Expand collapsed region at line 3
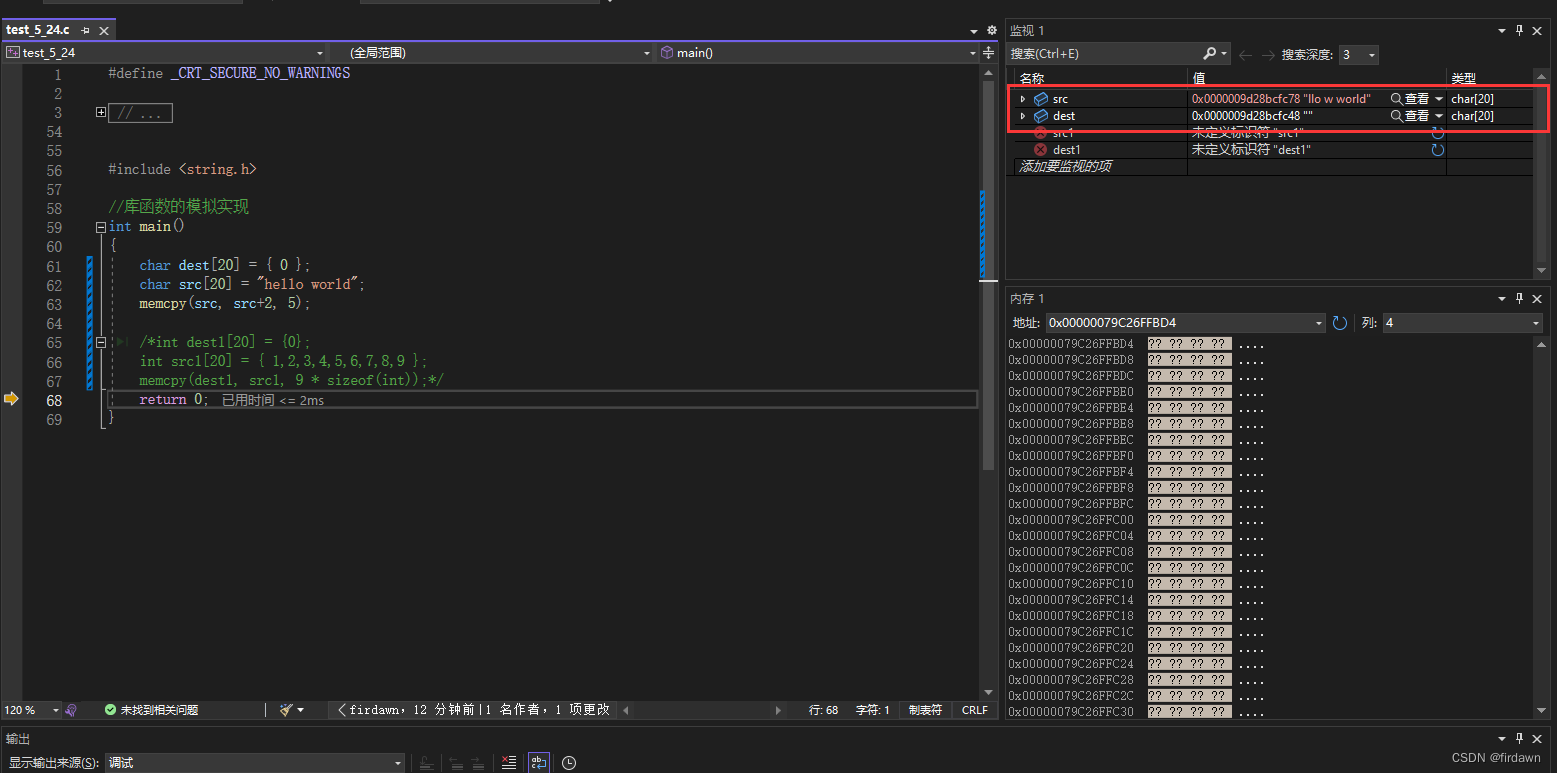Screen dimensions: 1557x773 (101, 113)
